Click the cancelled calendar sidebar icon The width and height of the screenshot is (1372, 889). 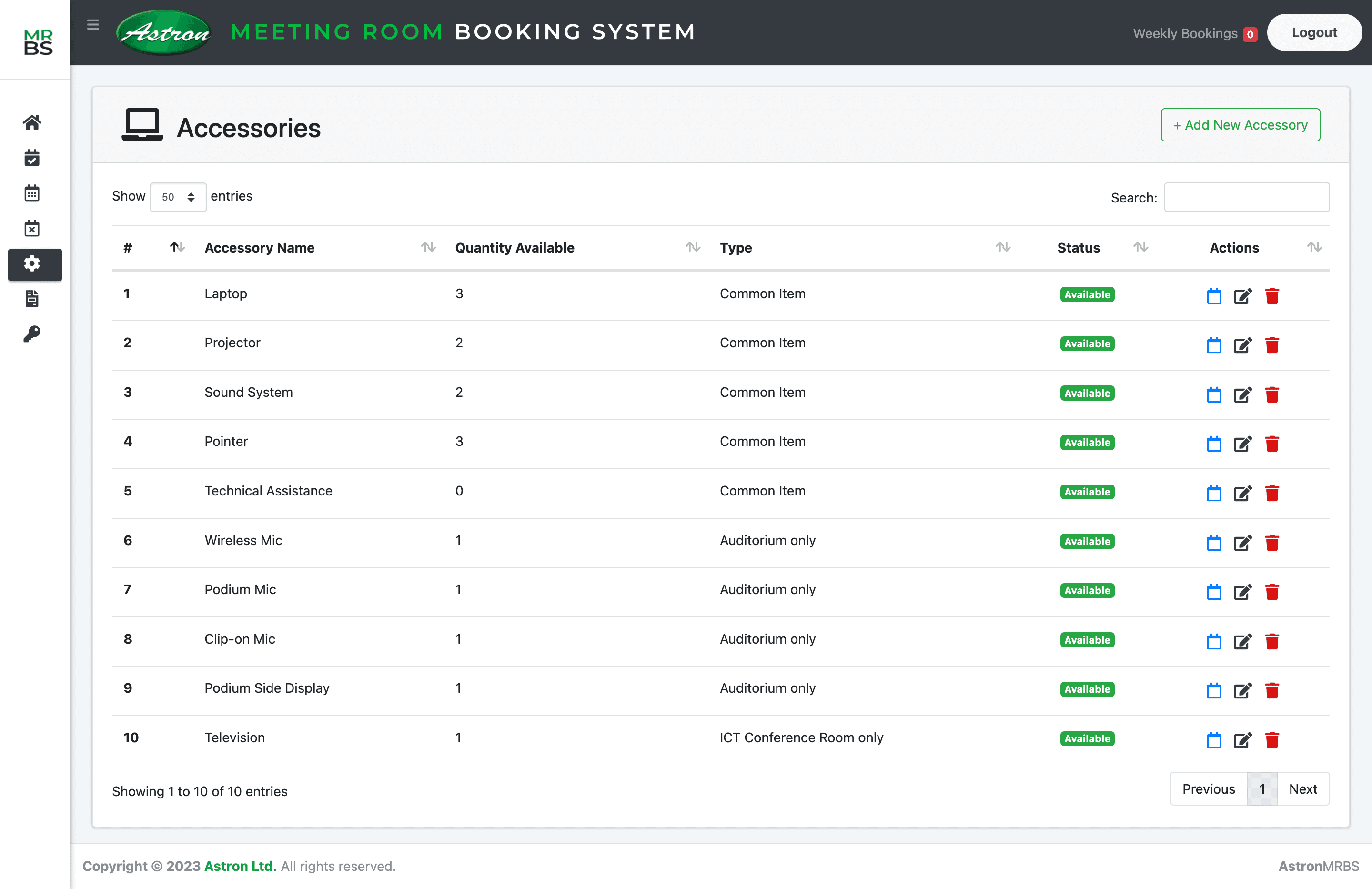(32, 228)
